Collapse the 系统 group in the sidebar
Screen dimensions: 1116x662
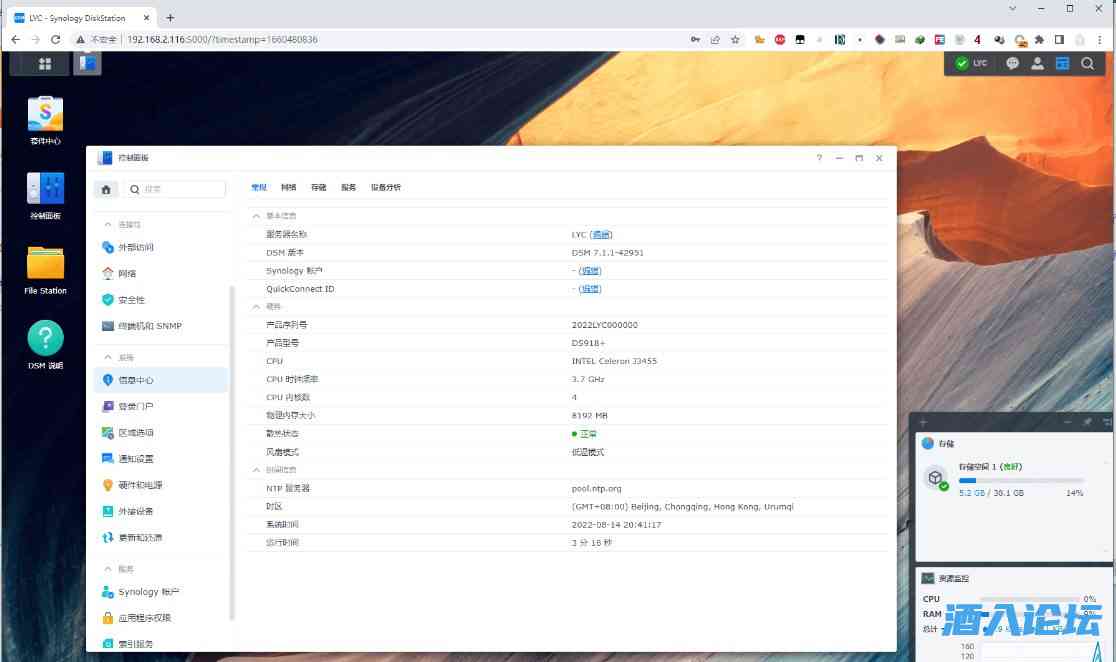pyautogui.click(x=108, y=357)
